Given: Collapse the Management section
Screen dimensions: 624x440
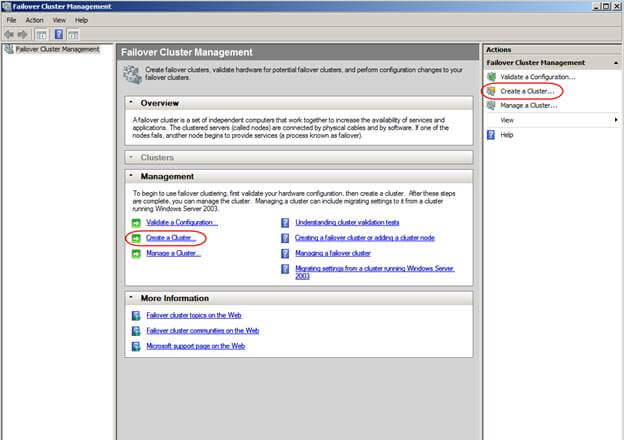Looking at the screenshot, I should pos(131,176).
